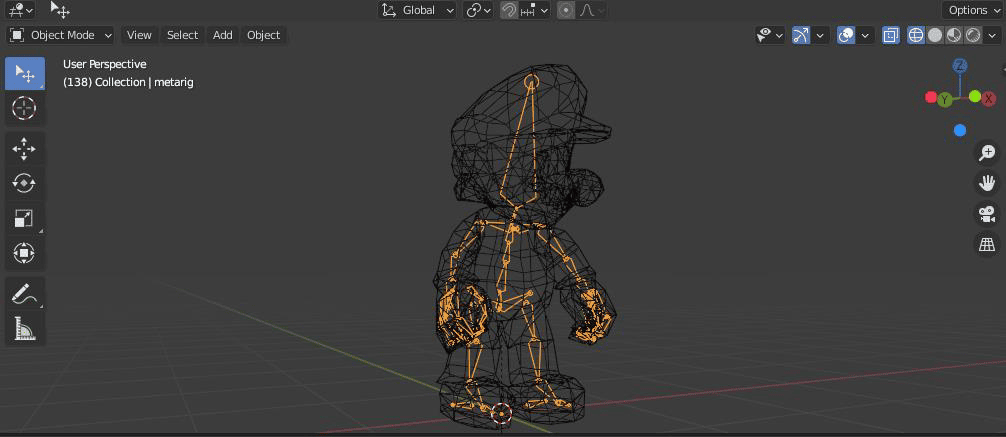This screenshot has width=1006, height=437.
Task: Open the Gizmo options dropdown arrow
Action: [820, 35]
